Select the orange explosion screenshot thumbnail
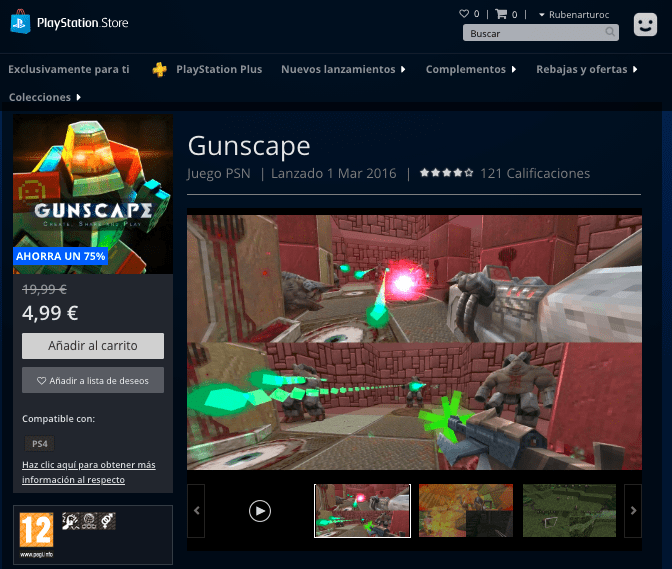 click(x=466, y=511)
